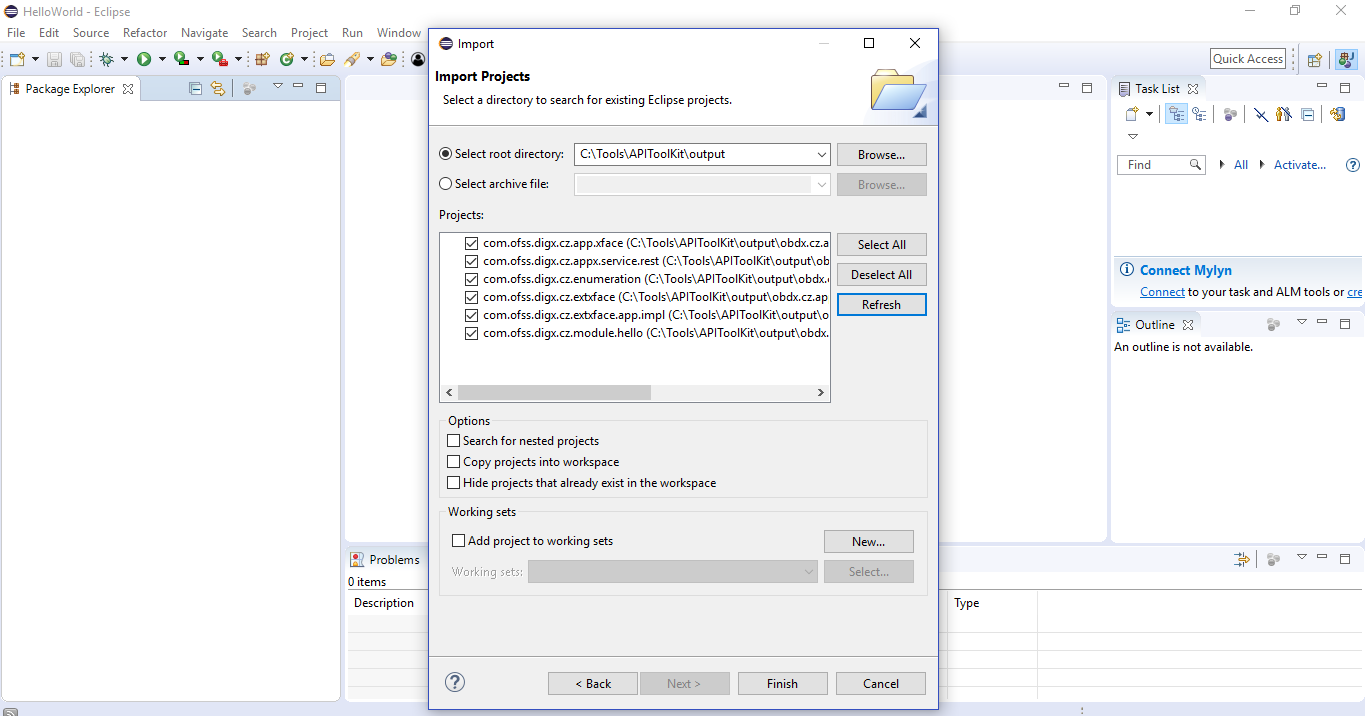Open Package Explorer View Menu triangle
Image resolution: width=1365 pixels, height=716 pixels.
click(278, 86)
